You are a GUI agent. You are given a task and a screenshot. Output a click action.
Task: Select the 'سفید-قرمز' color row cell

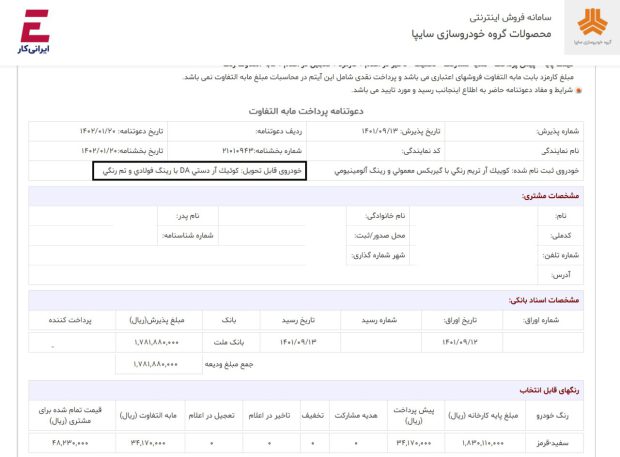[552, 443]
